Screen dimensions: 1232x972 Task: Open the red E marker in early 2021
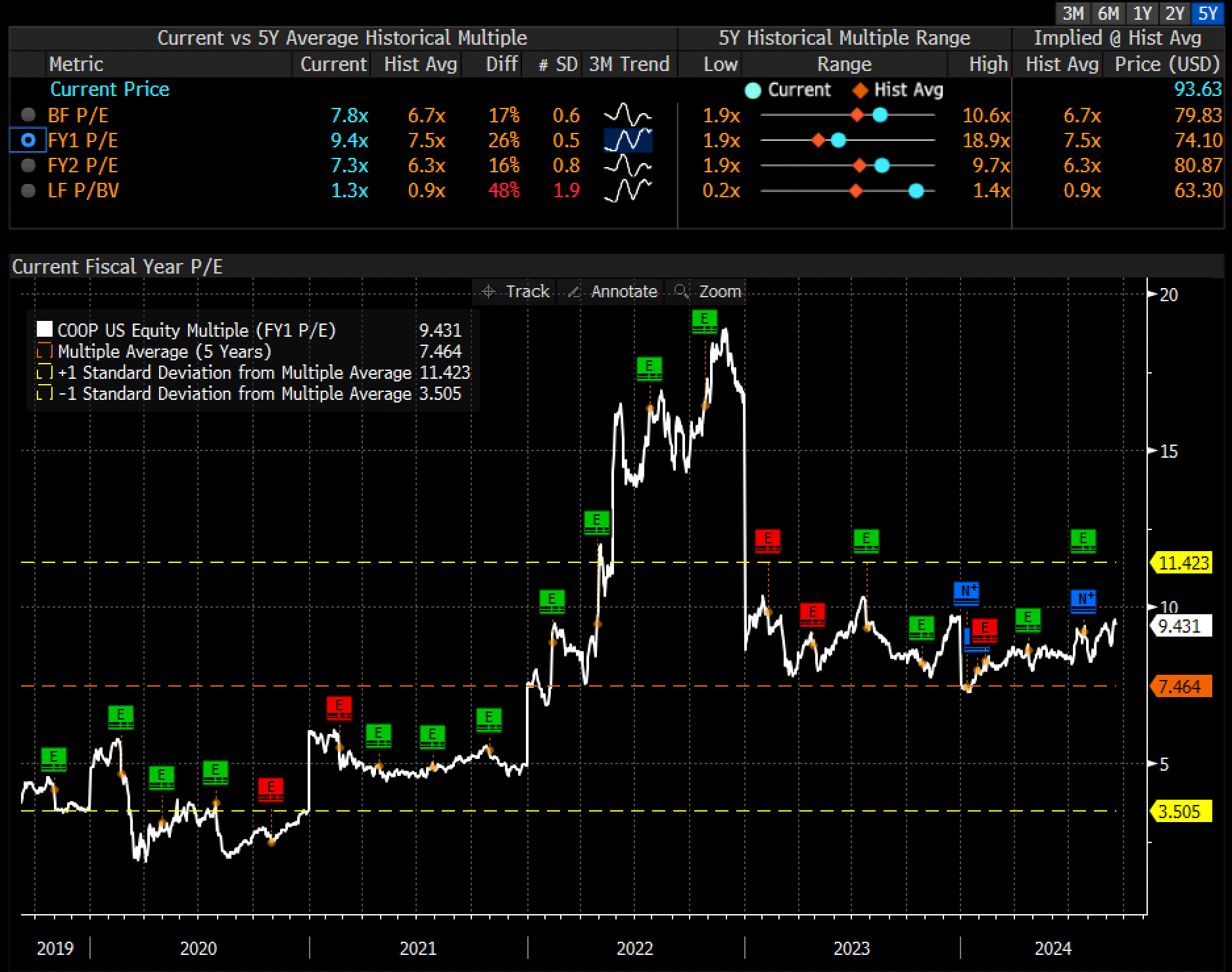pyautogui.click(x=339, y=708)
